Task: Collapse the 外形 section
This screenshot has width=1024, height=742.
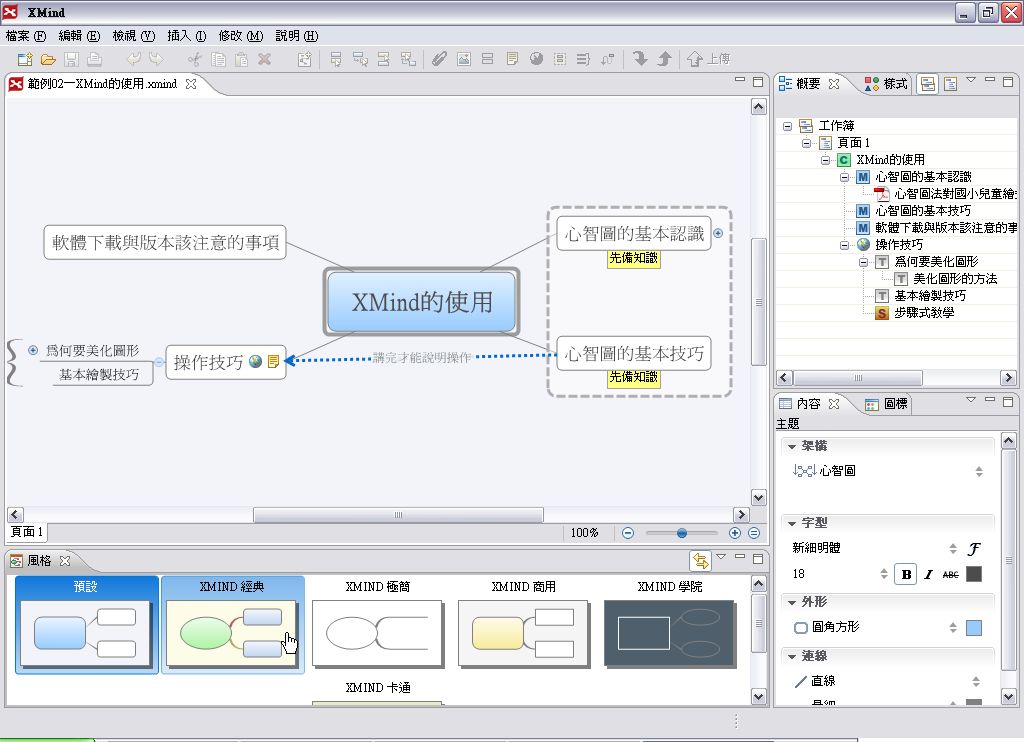Action: pos(792,603)
